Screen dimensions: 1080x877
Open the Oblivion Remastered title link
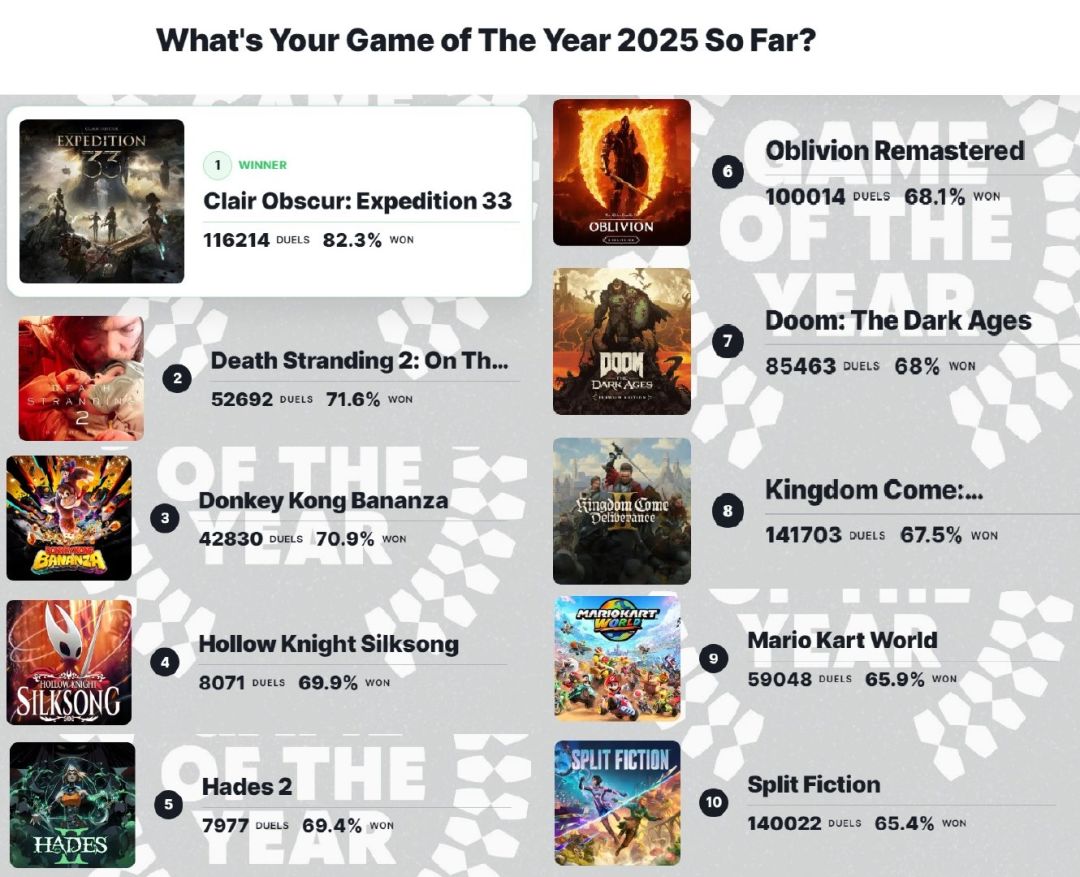[x=894, y=151]
